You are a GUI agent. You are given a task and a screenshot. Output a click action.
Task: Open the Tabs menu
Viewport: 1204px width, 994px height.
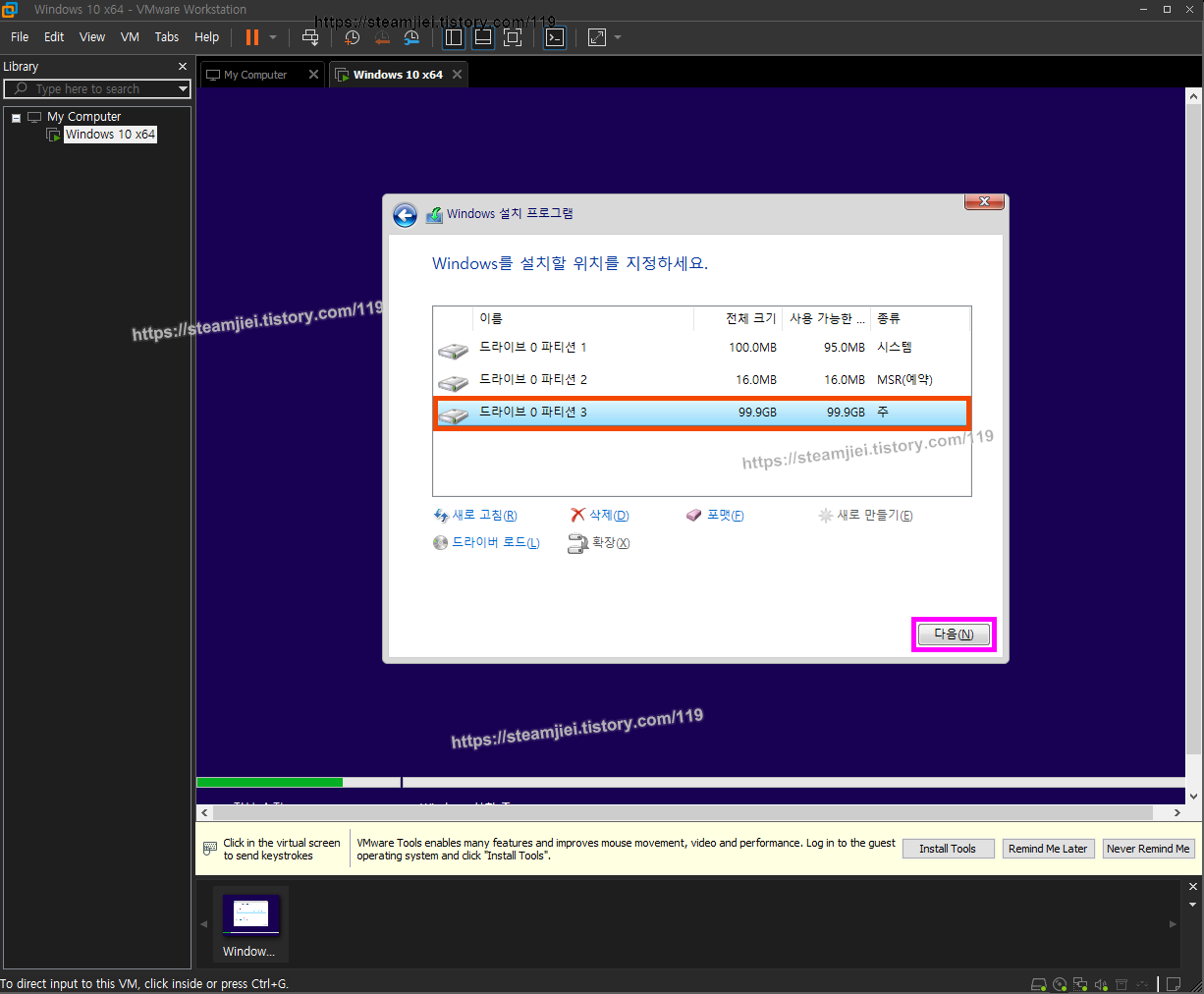coord(167,37)
